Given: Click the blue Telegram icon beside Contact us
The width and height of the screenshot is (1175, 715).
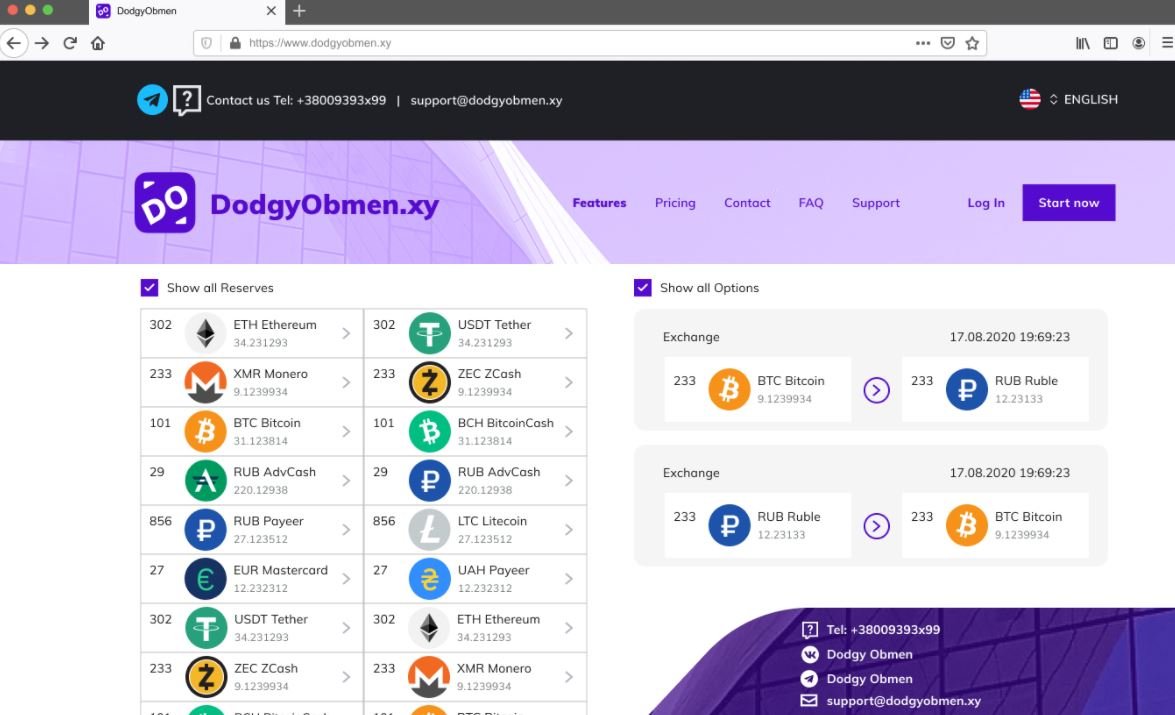Looking at the screenshot, I should click(152, 100).
